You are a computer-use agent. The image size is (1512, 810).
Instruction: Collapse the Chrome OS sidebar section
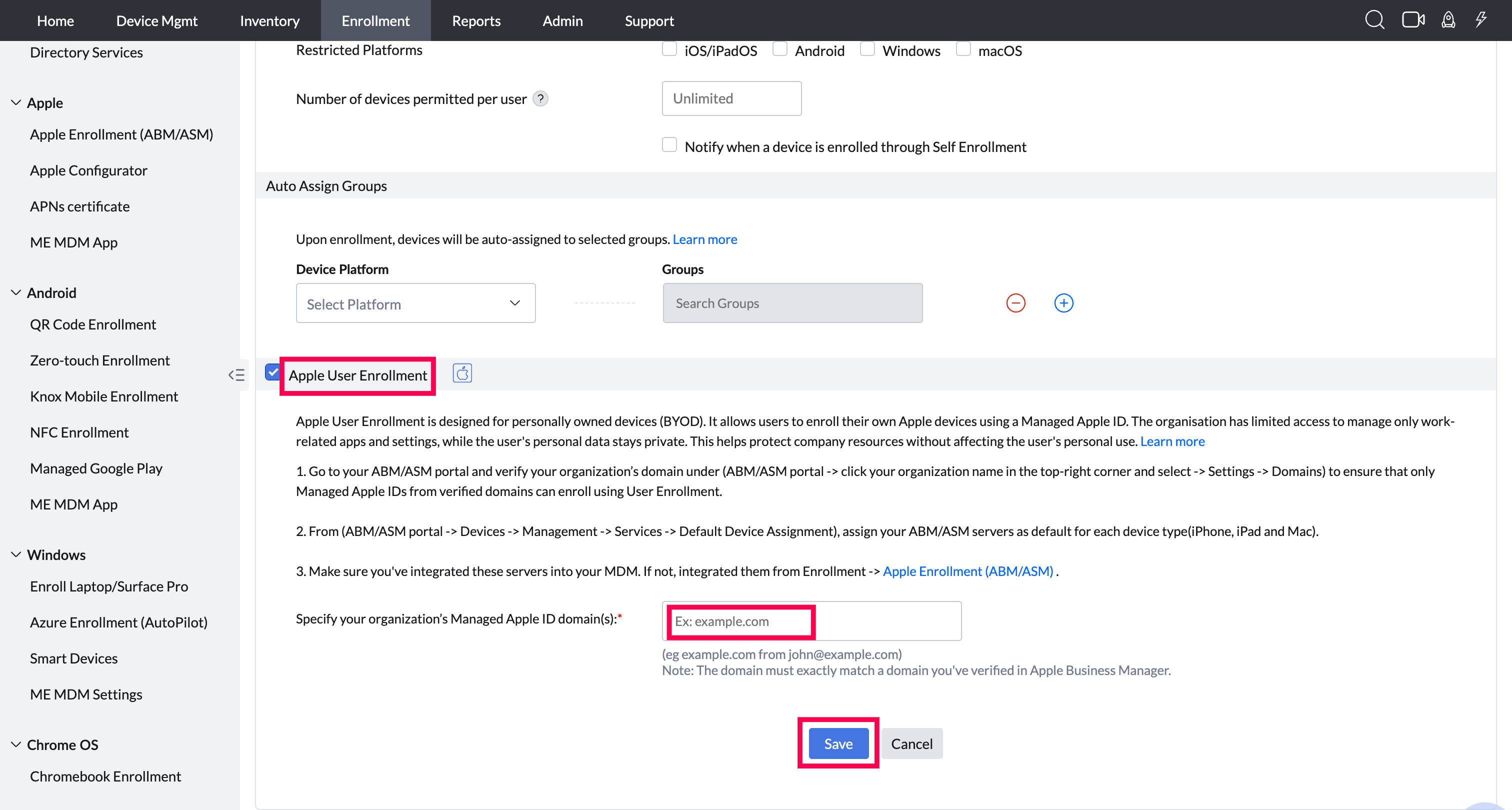point(16,745)
